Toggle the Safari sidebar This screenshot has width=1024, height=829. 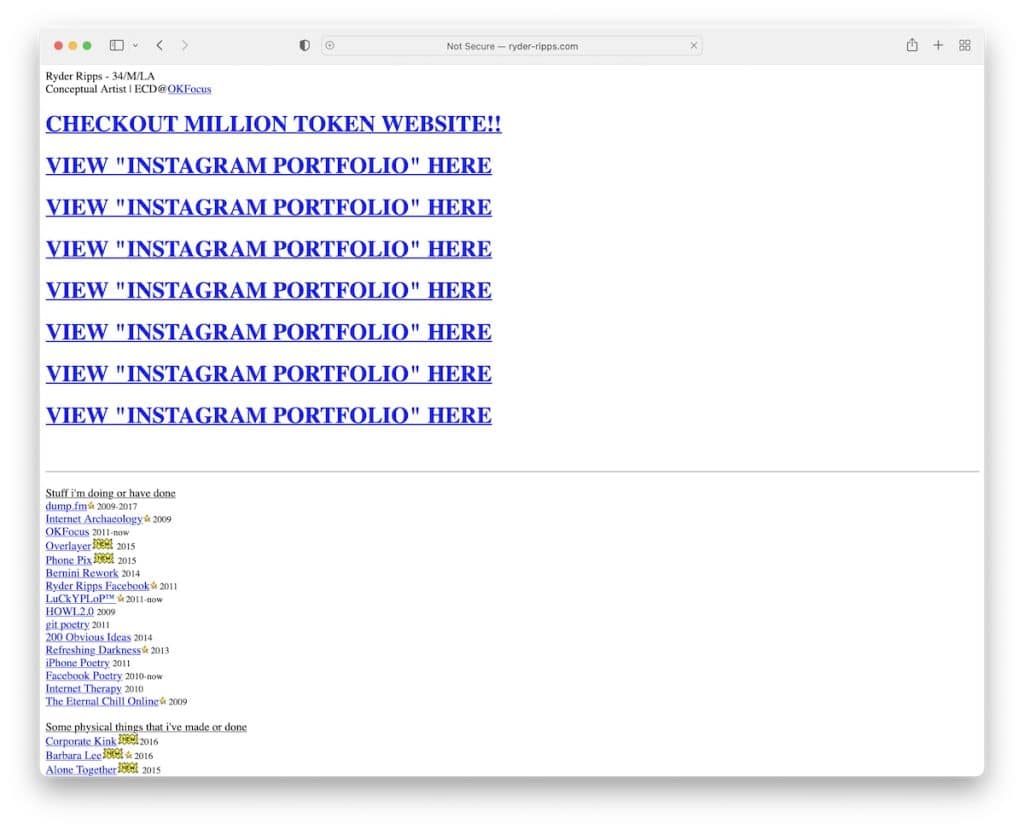116,45
